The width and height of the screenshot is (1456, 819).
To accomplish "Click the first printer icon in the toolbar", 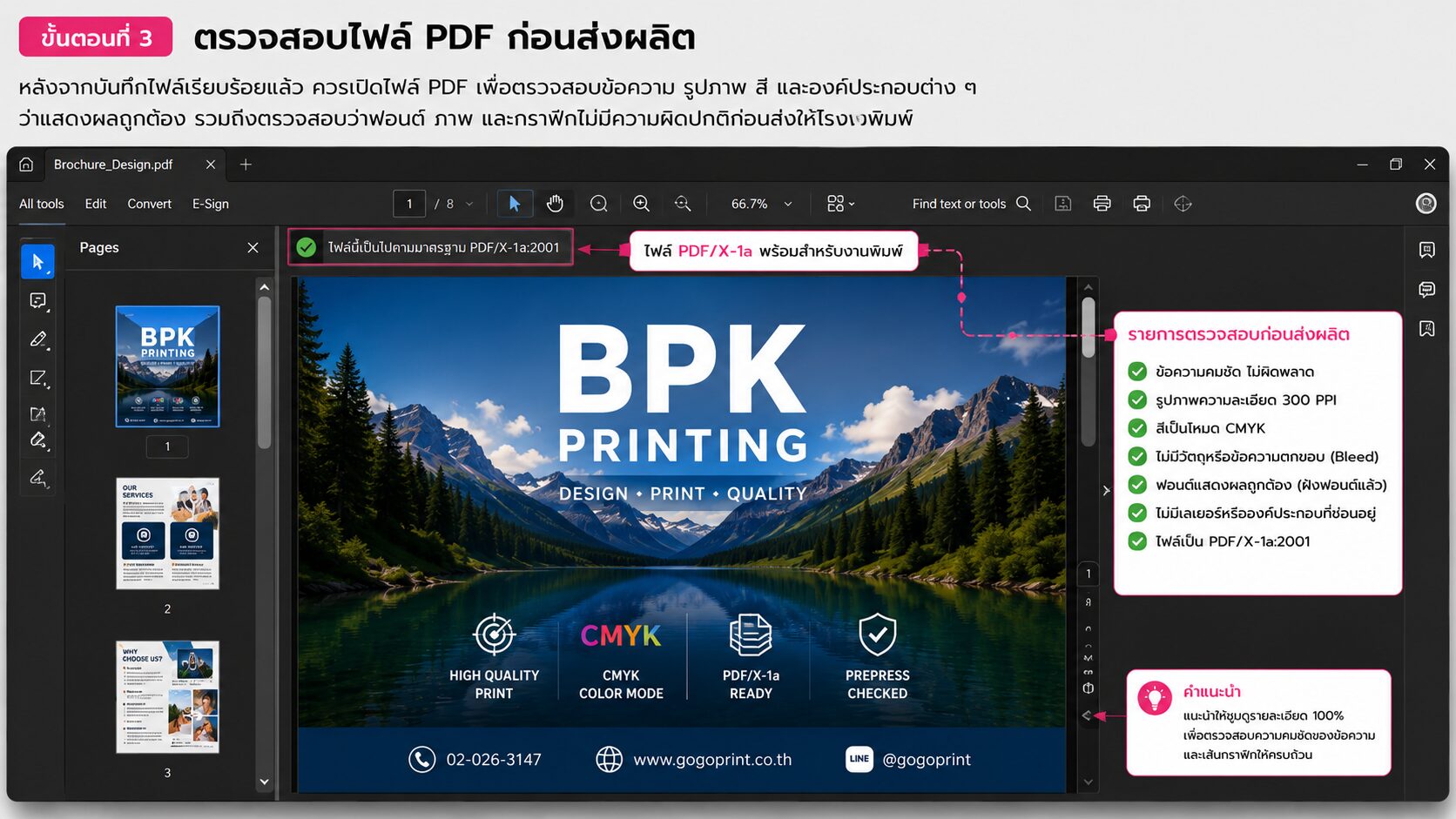I will 1102,204.
